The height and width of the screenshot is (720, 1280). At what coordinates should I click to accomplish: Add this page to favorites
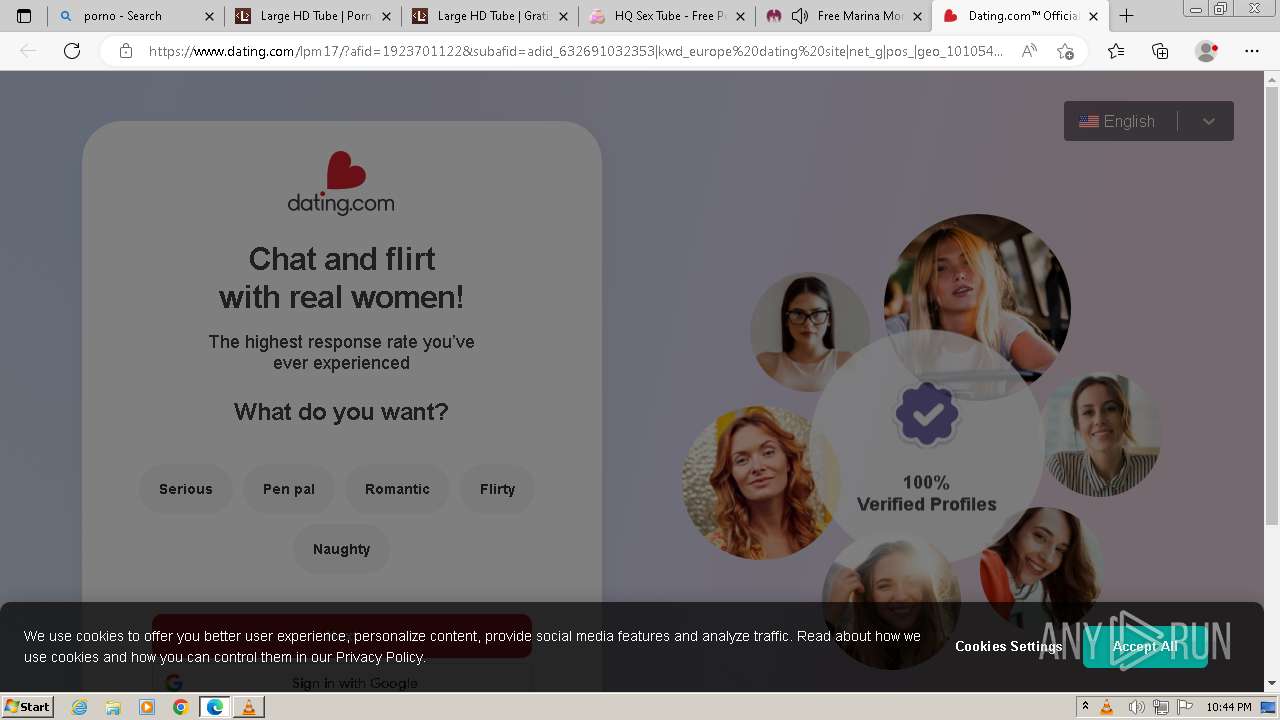click(1066, 51)
